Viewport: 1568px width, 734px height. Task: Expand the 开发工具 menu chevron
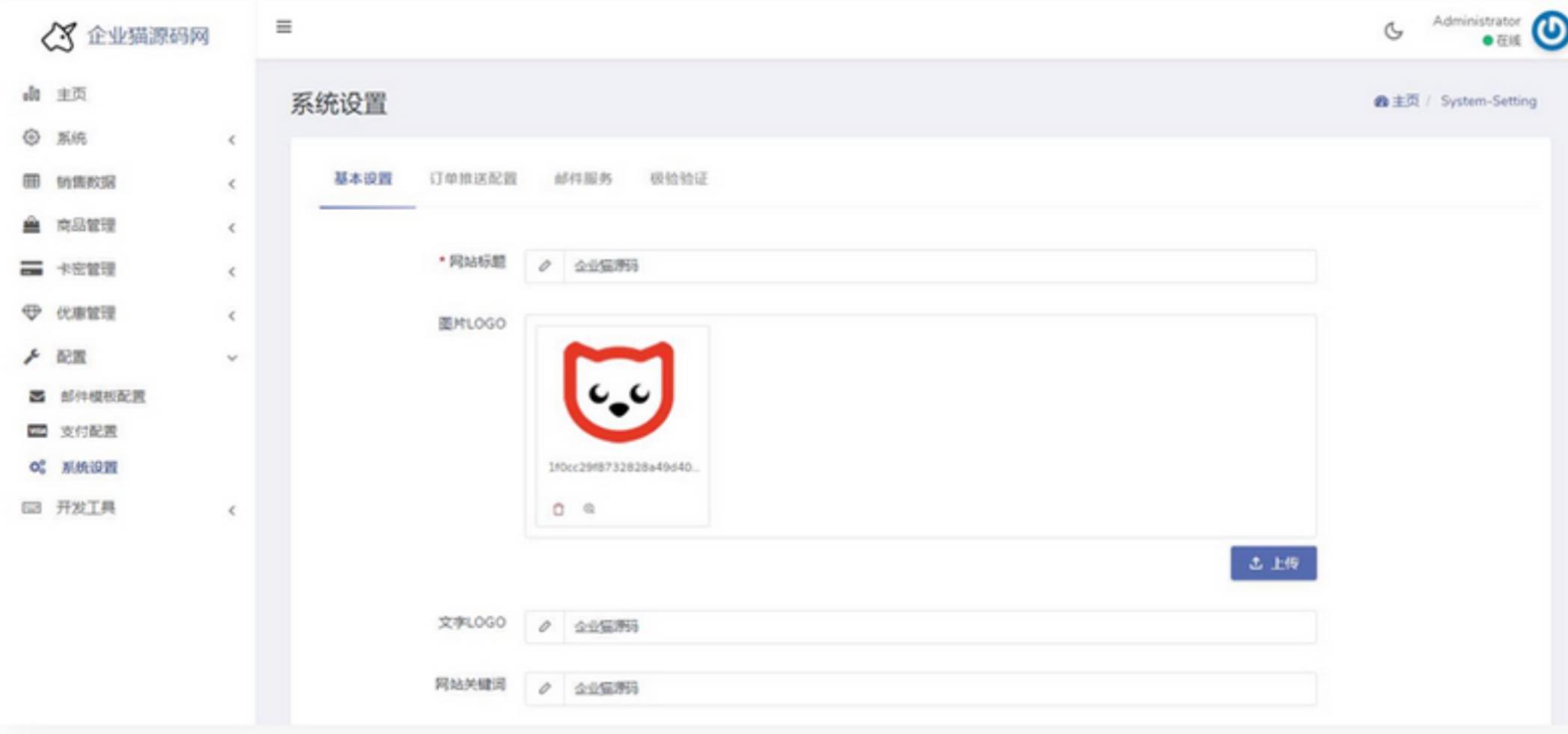[232, 511]
